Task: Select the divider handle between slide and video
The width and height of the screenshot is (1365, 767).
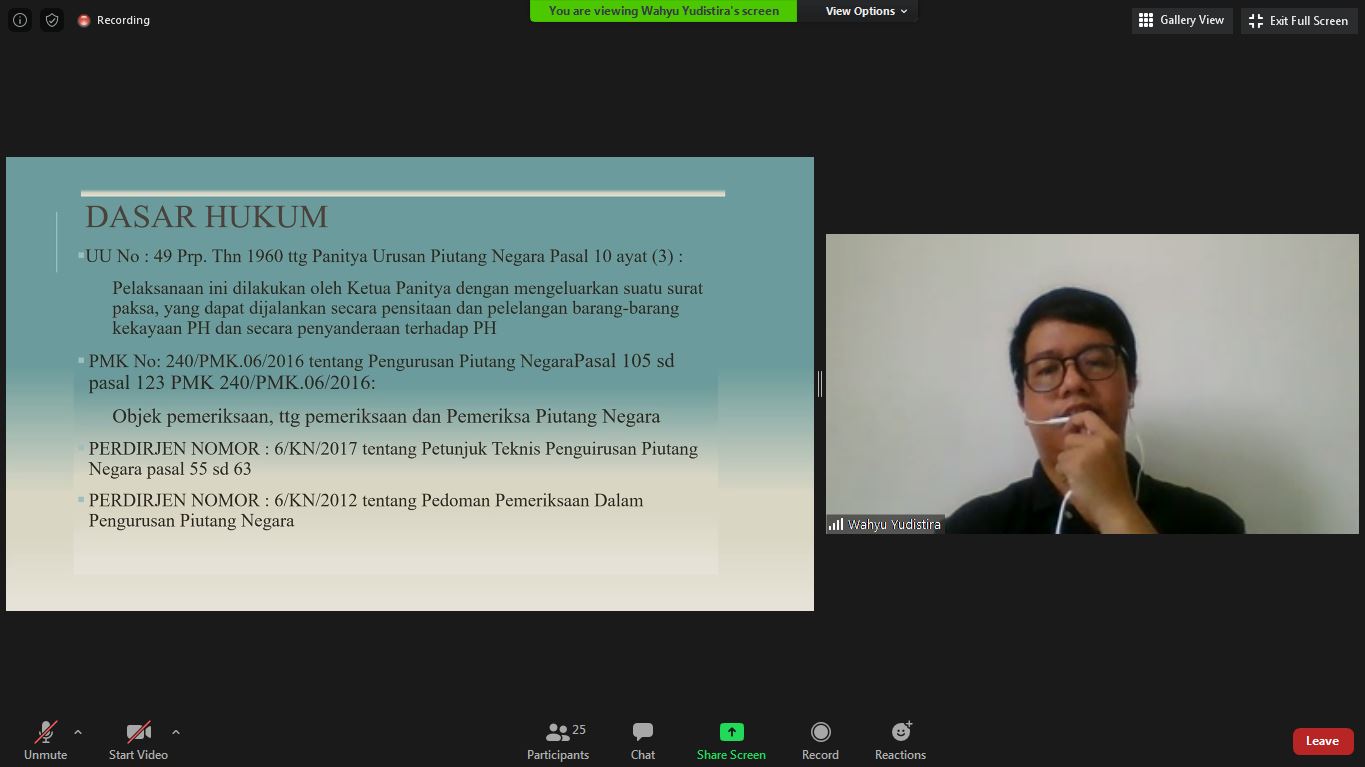Action: point(820,384)
